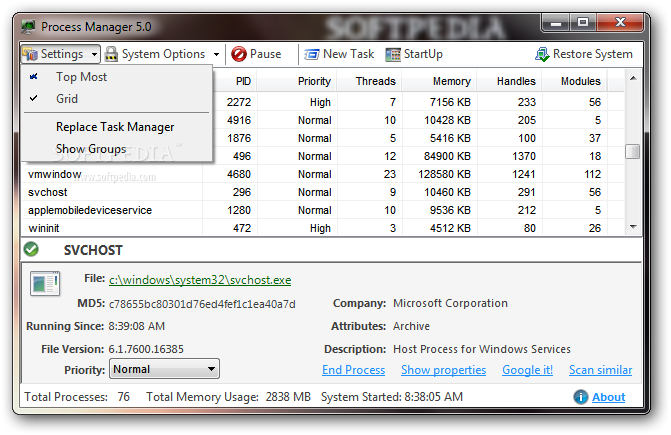Sort by the Threads column header
Viewport: 671px width, 435px height.
369,81
